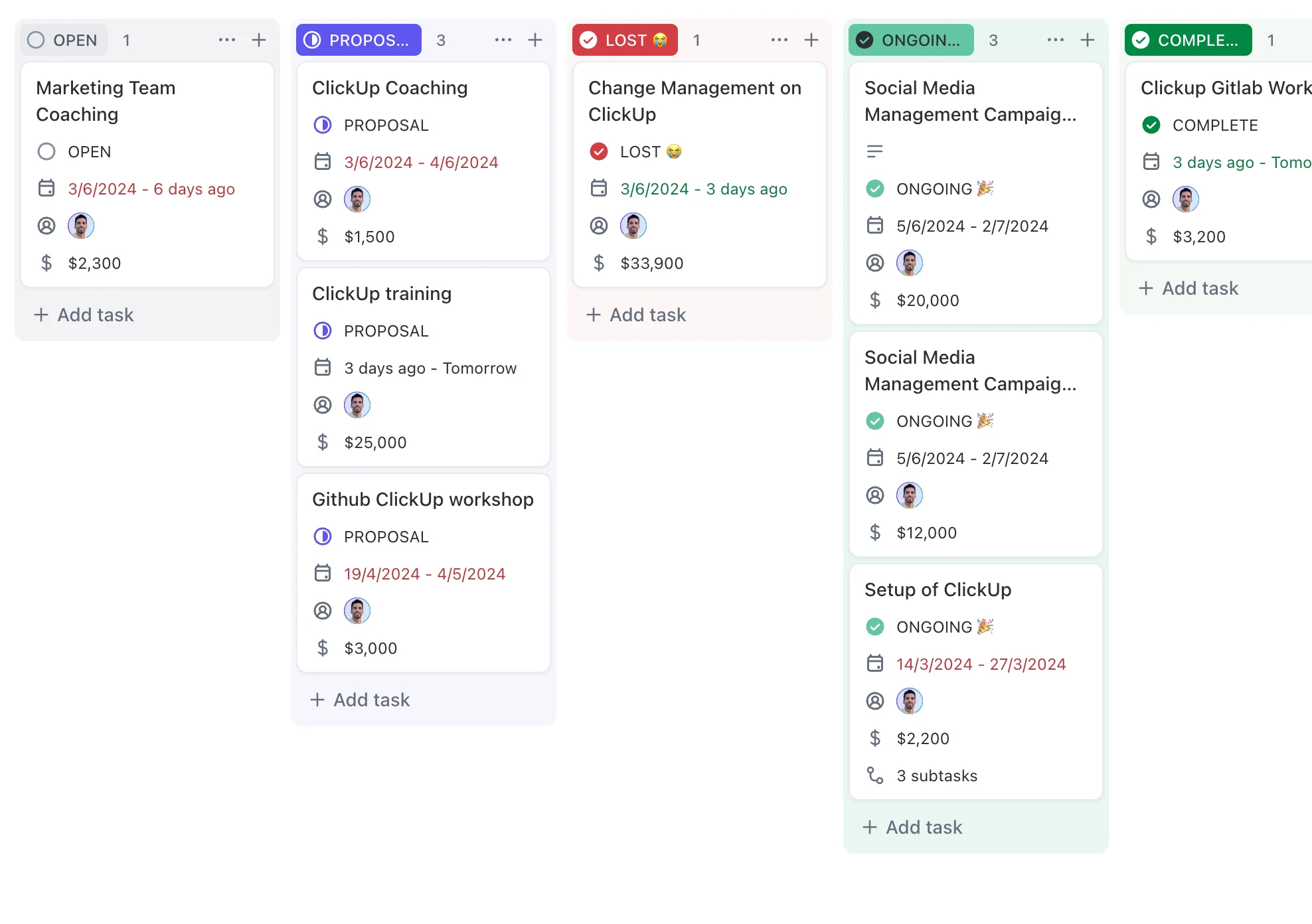Click assignee avatar on ClickUp training card

[x=357, y=405]
